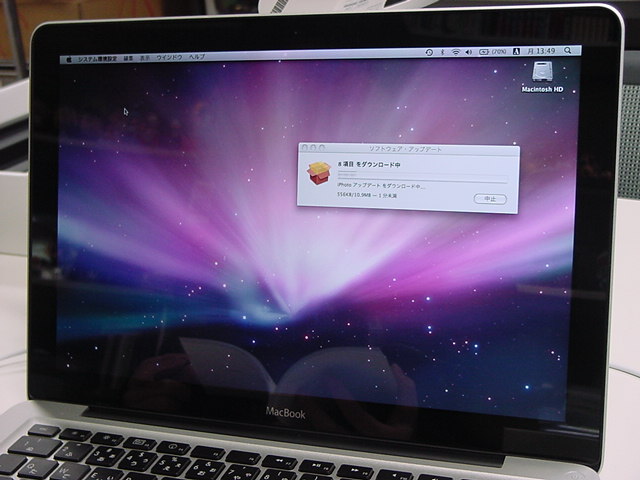Click the 中止 button to cancel download
The height and width of the screenshot is (480, 640).
click(x=490, y=199)
